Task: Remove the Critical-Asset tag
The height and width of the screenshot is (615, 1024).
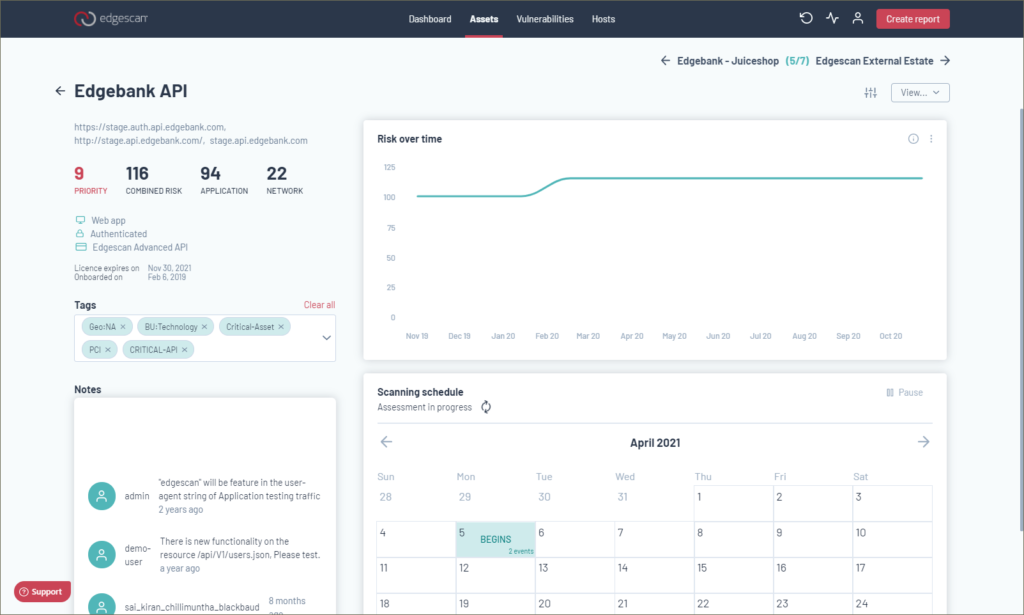Action: [281, 326]
